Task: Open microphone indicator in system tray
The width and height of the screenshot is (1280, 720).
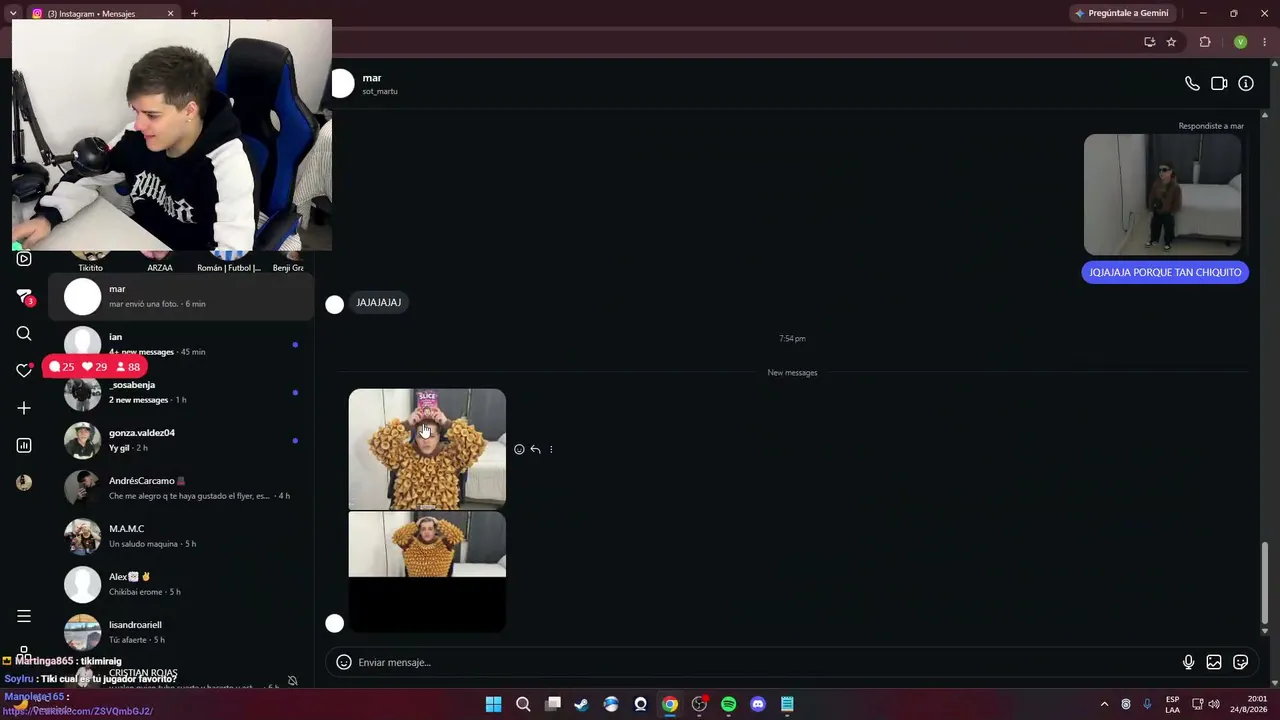Action: tap(1147, 704)
